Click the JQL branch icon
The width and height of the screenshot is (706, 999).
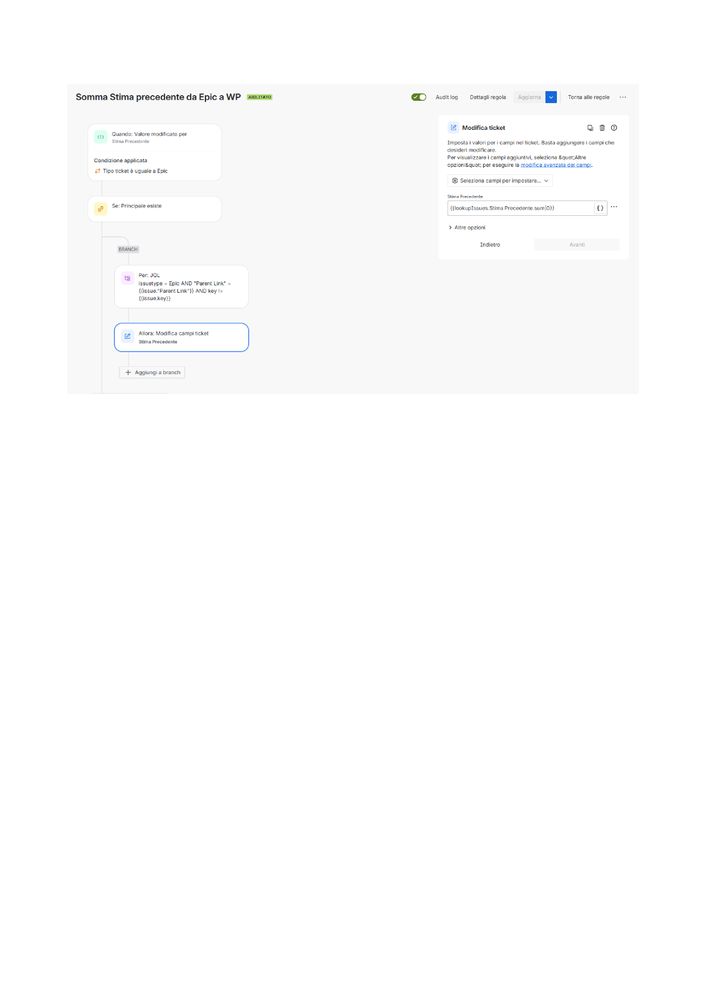127,278
